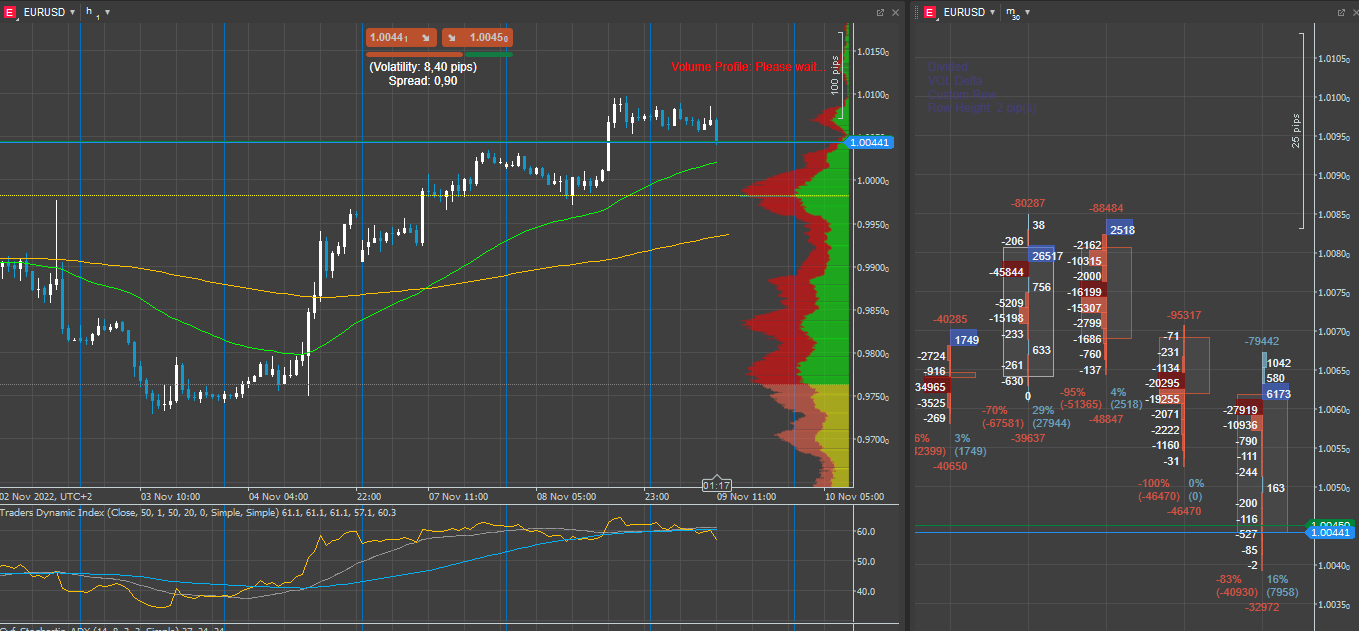The width and height of the screenshot is (1359, 631).
Task: Click the 0.9800 price axis label
Action: click(872, 354)
